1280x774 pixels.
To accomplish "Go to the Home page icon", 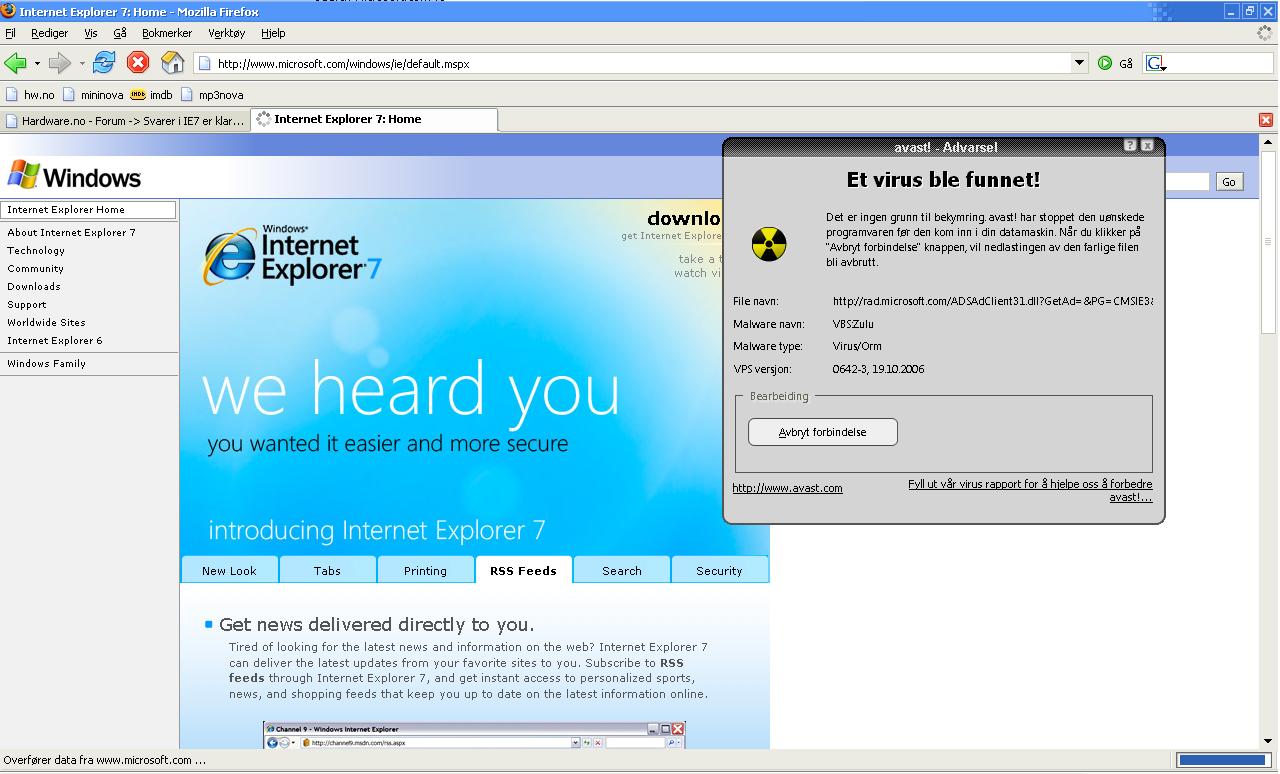I will click(172, 63).
